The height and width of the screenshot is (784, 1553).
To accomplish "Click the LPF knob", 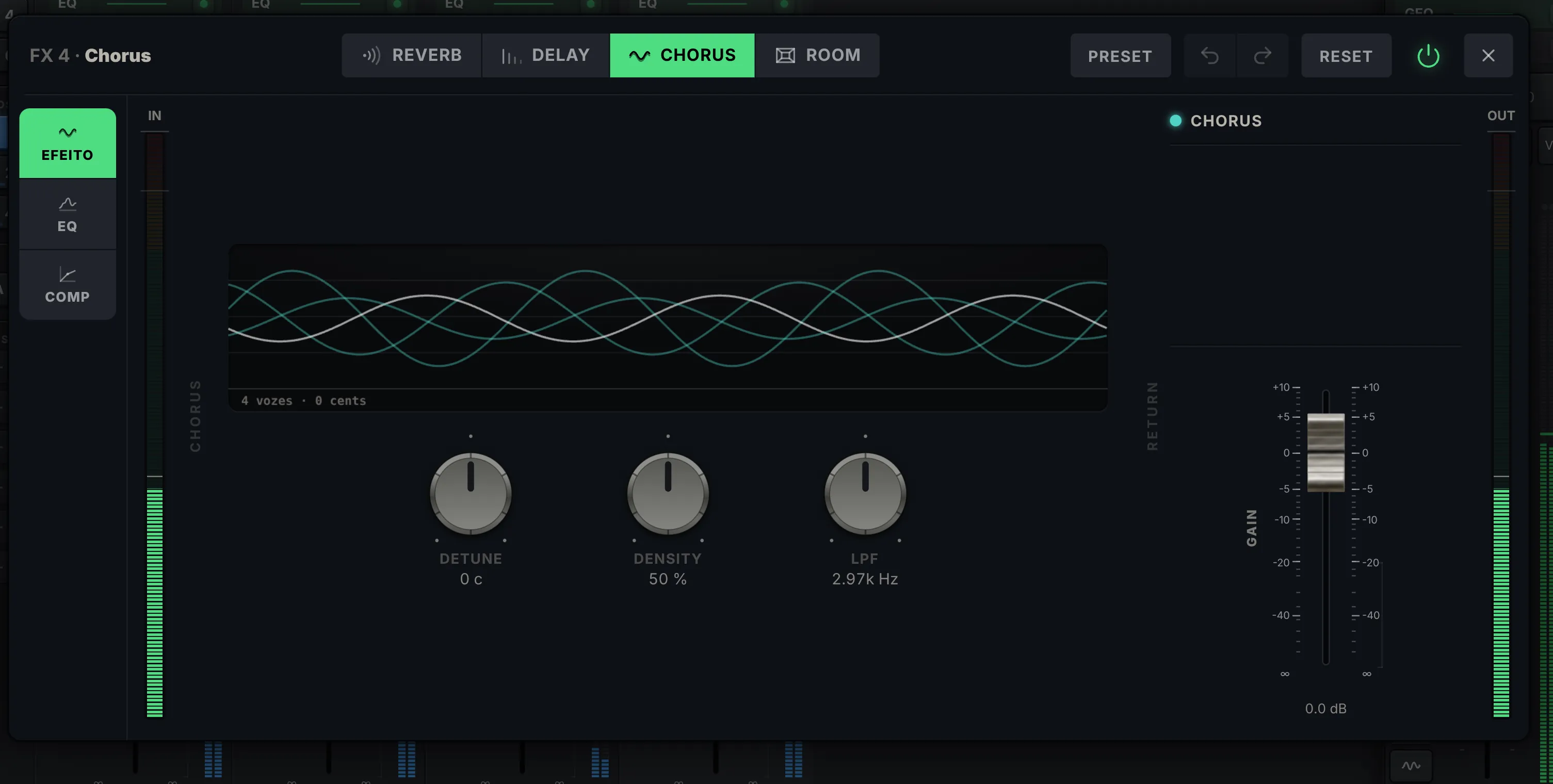I will (x=865, y=494).
